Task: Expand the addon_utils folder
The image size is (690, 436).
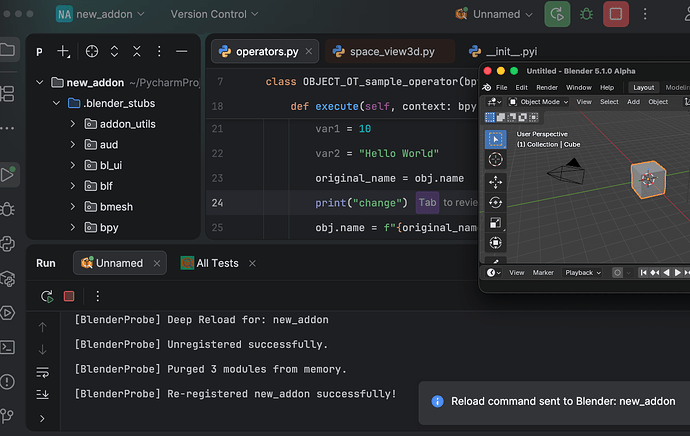Action: [x=73, y=124]
